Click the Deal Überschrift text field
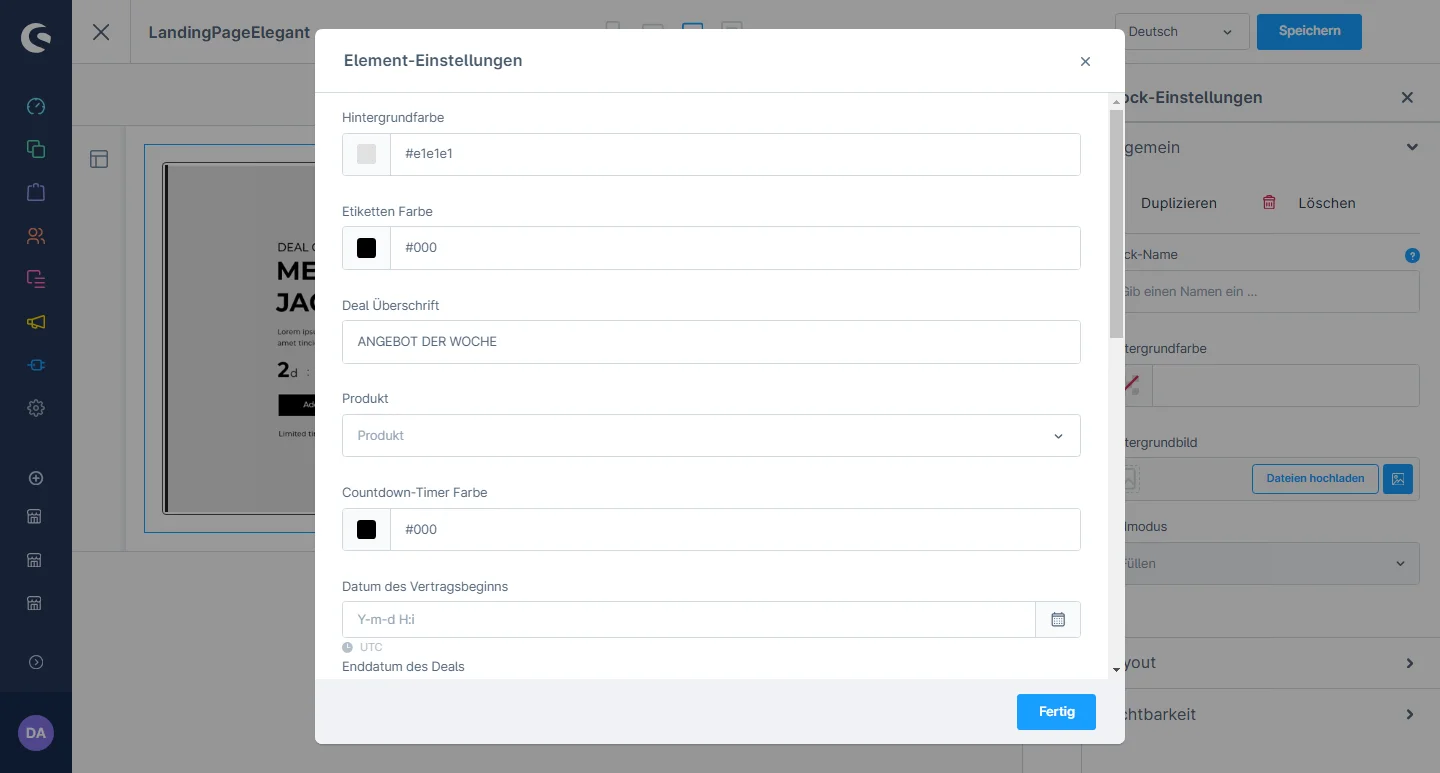Screen dimensions: 1440x773 click(x=711, y=342)
